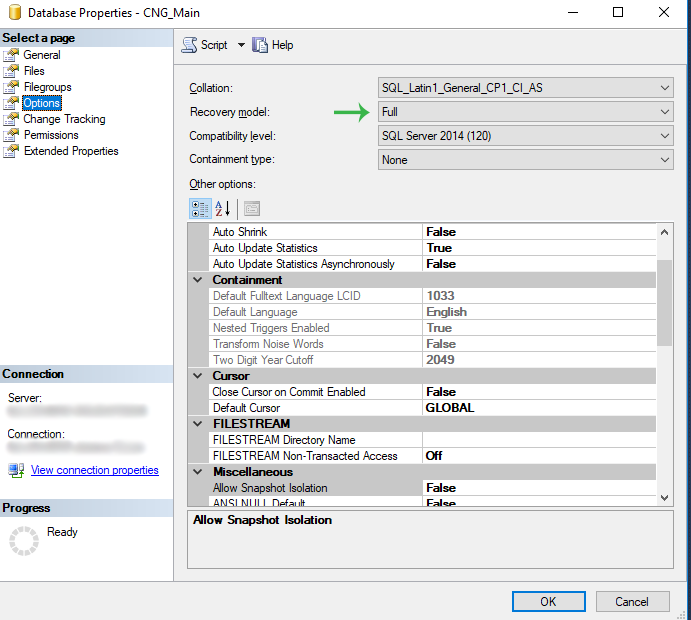691x620 pixels.
Task: Open the Recovery model dropdown
Action: point(525,112)
